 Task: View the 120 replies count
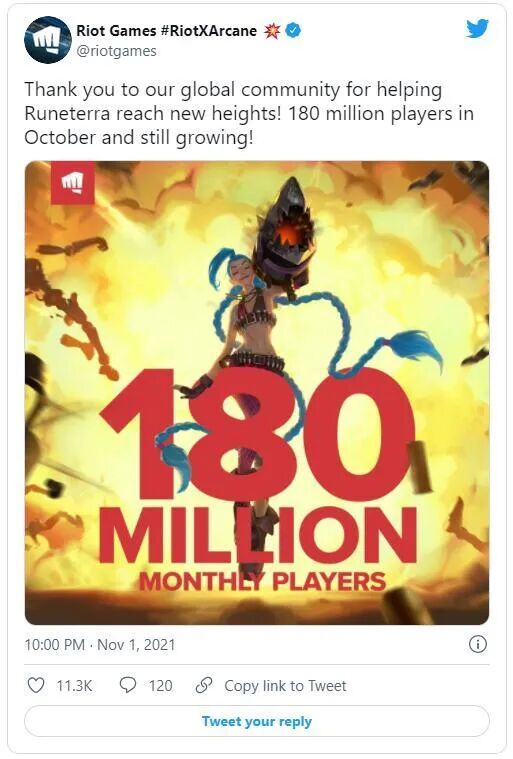click(x=160, y=686)
